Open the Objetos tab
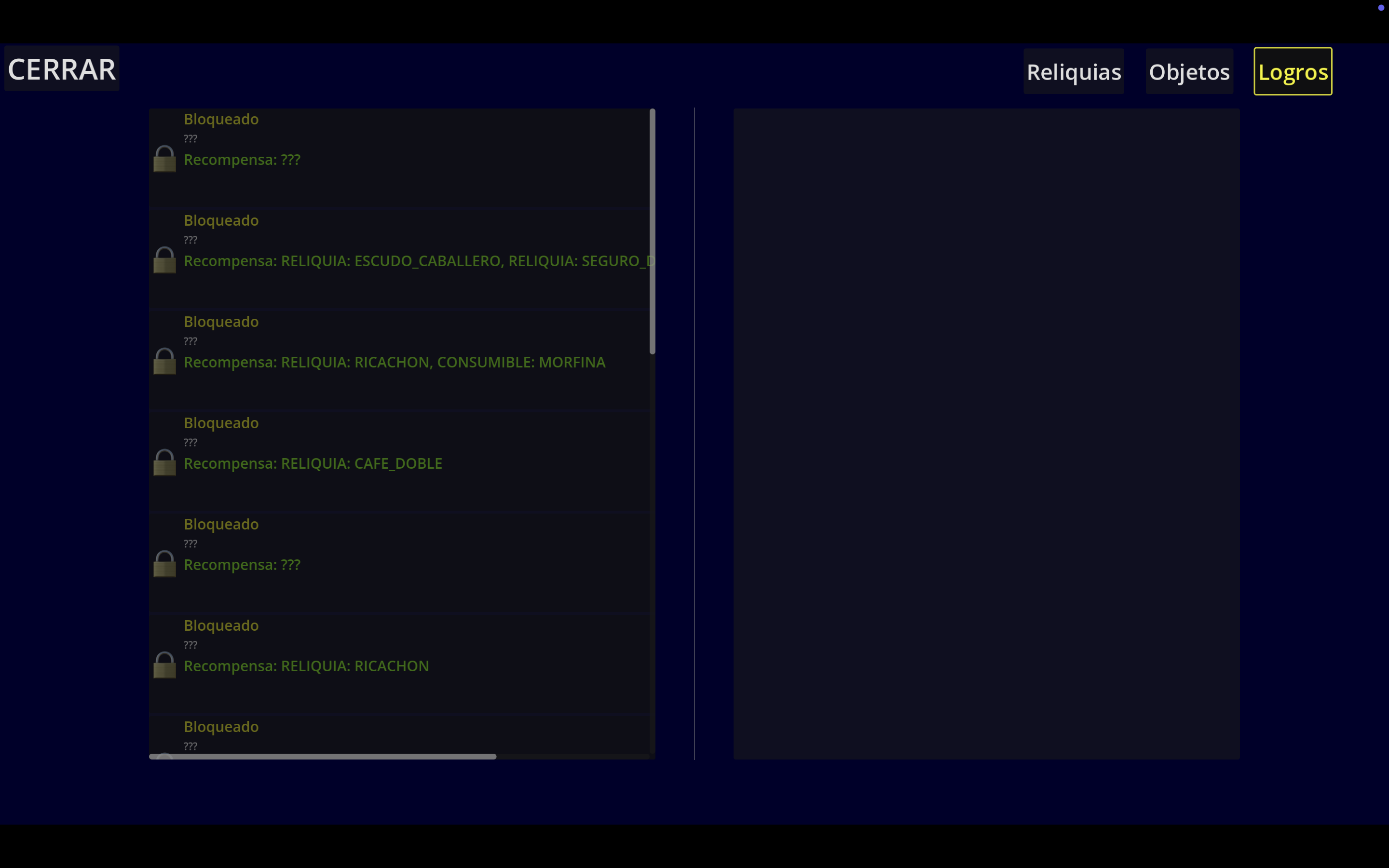Image resolution: width=1389 pixels, height=868 pixels. [1189, 72]
